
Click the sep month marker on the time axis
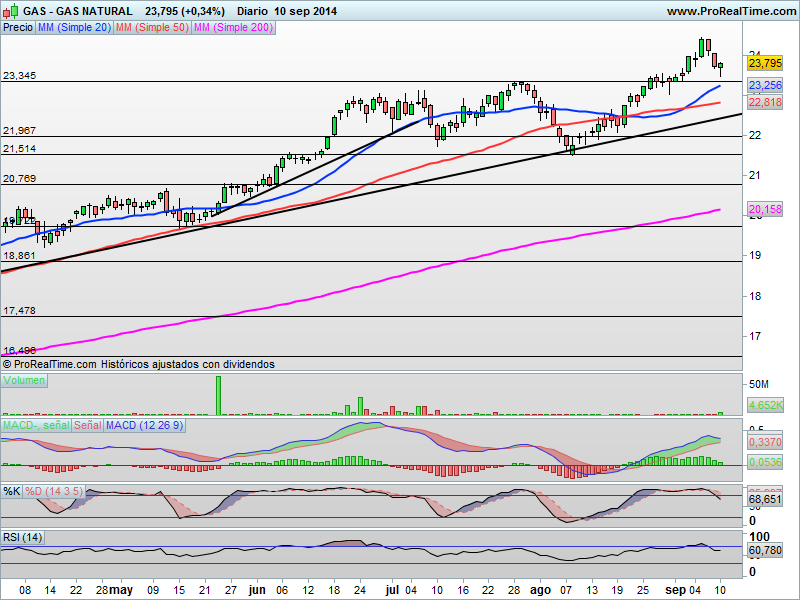[676, 590]
